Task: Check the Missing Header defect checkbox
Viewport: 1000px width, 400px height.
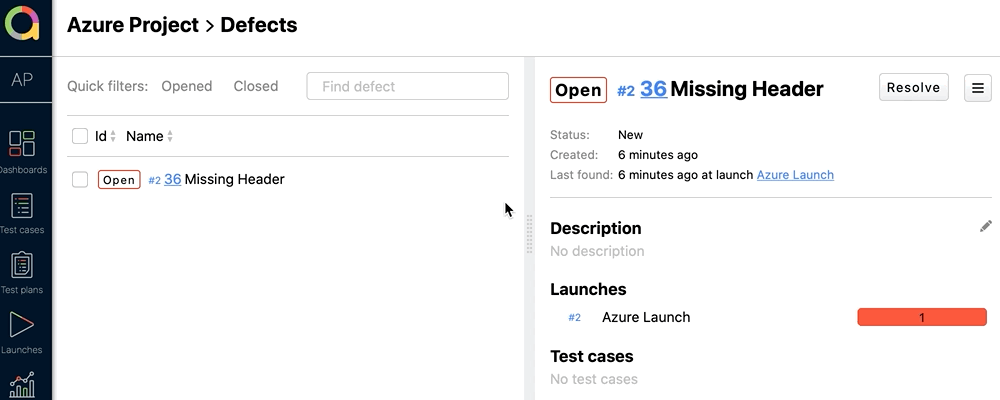Action: tap(80, 179)
